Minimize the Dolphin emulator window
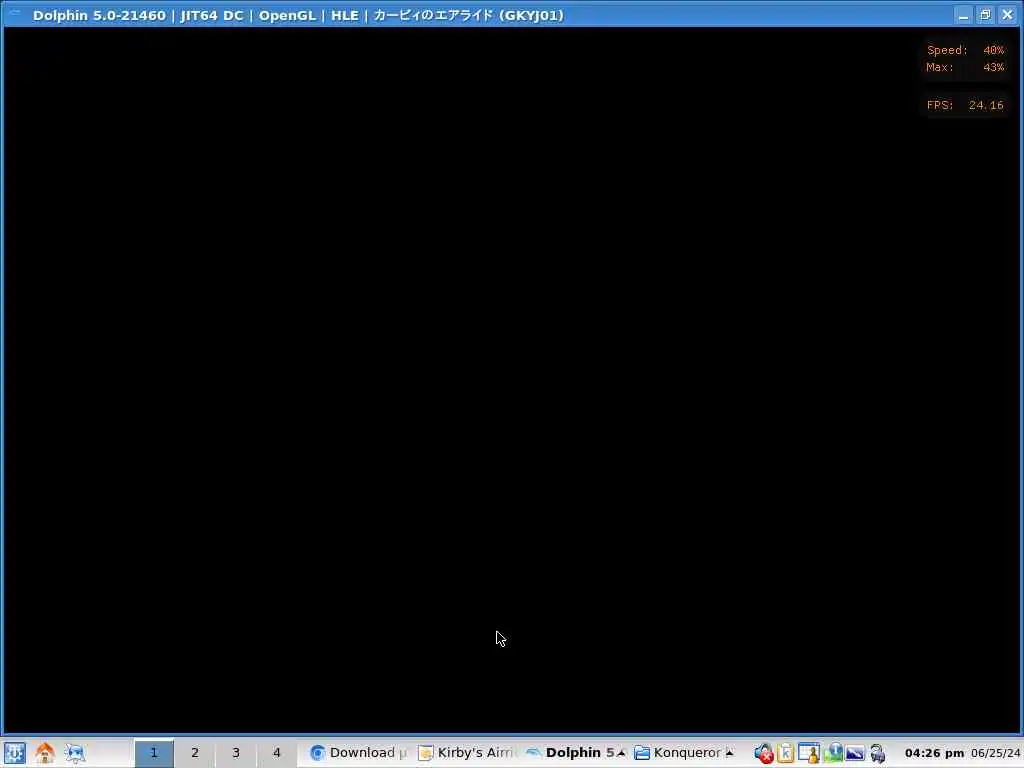 pyautogui.click(x=963, y=15)
